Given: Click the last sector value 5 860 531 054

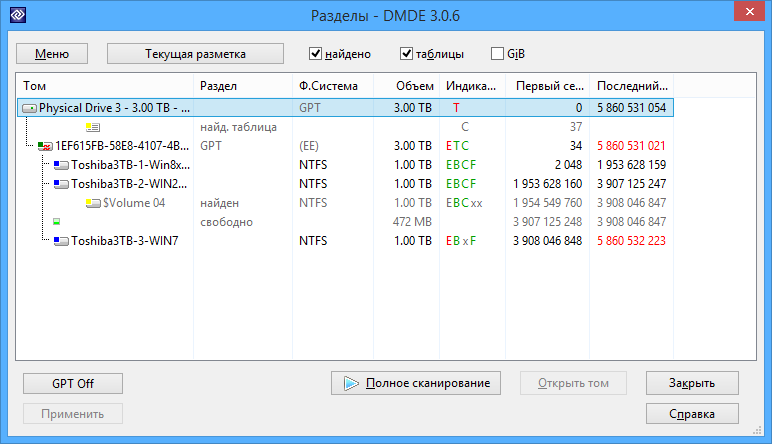Looking at the screenshot, I should pos(631,108).
